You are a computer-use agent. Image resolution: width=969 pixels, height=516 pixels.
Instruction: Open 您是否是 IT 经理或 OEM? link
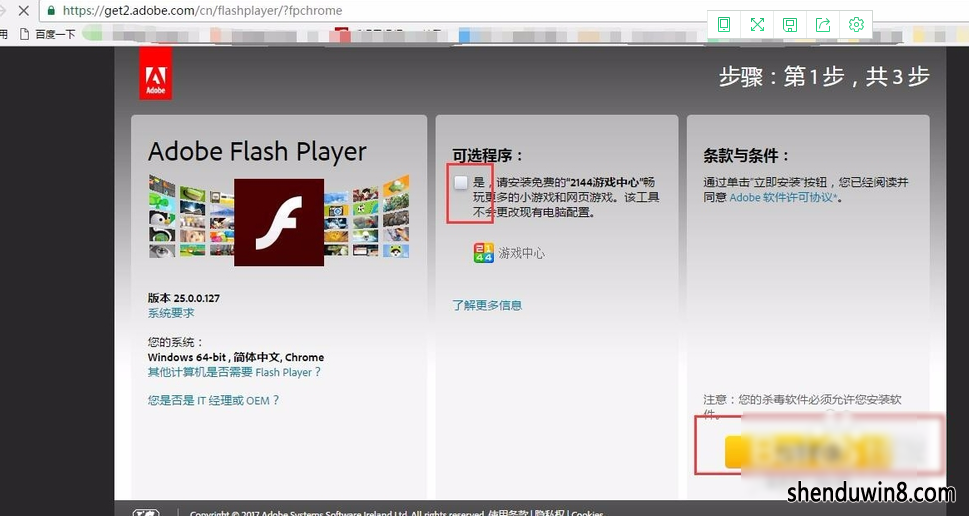213,400
